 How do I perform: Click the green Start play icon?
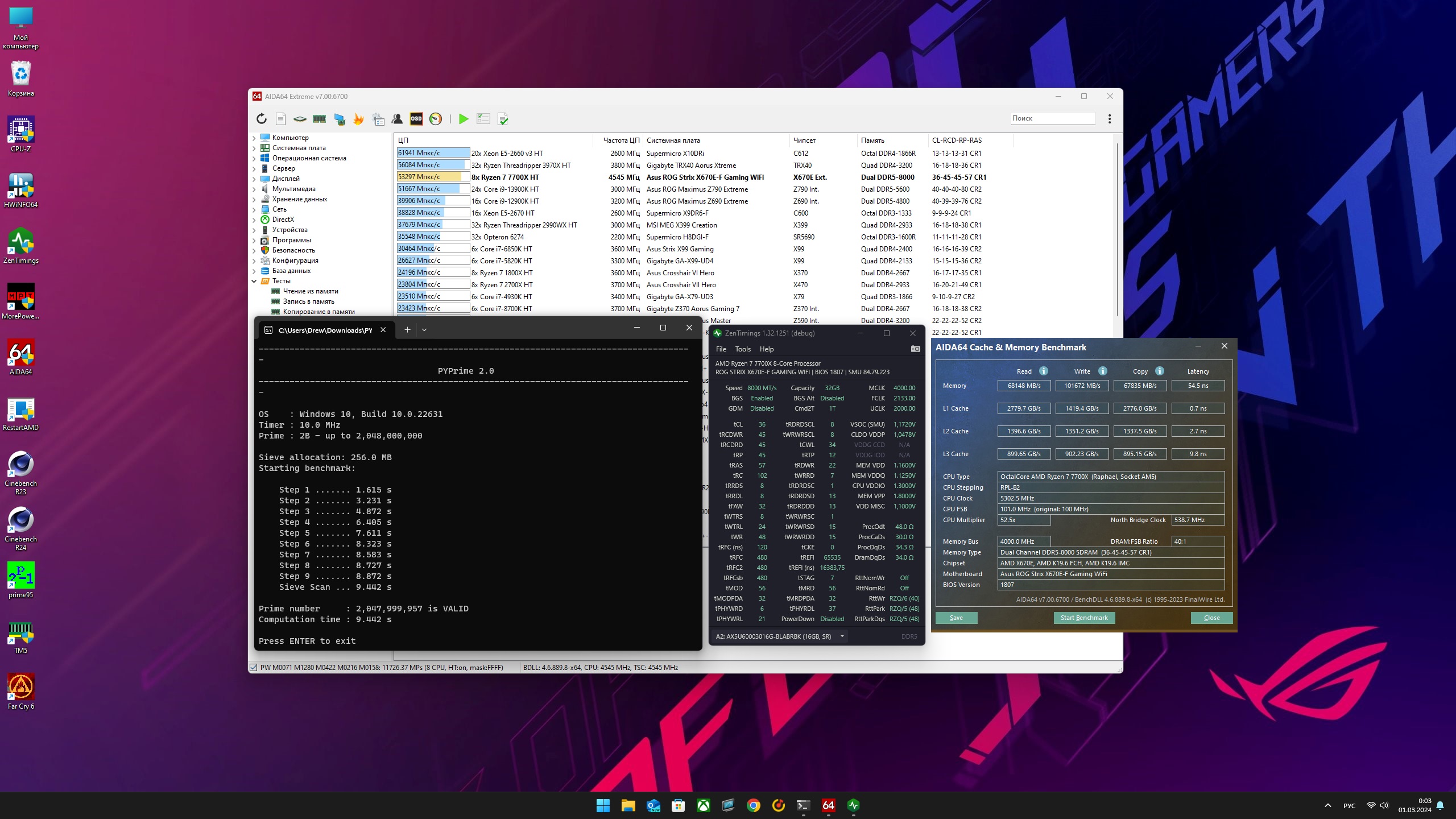(464, 118)
